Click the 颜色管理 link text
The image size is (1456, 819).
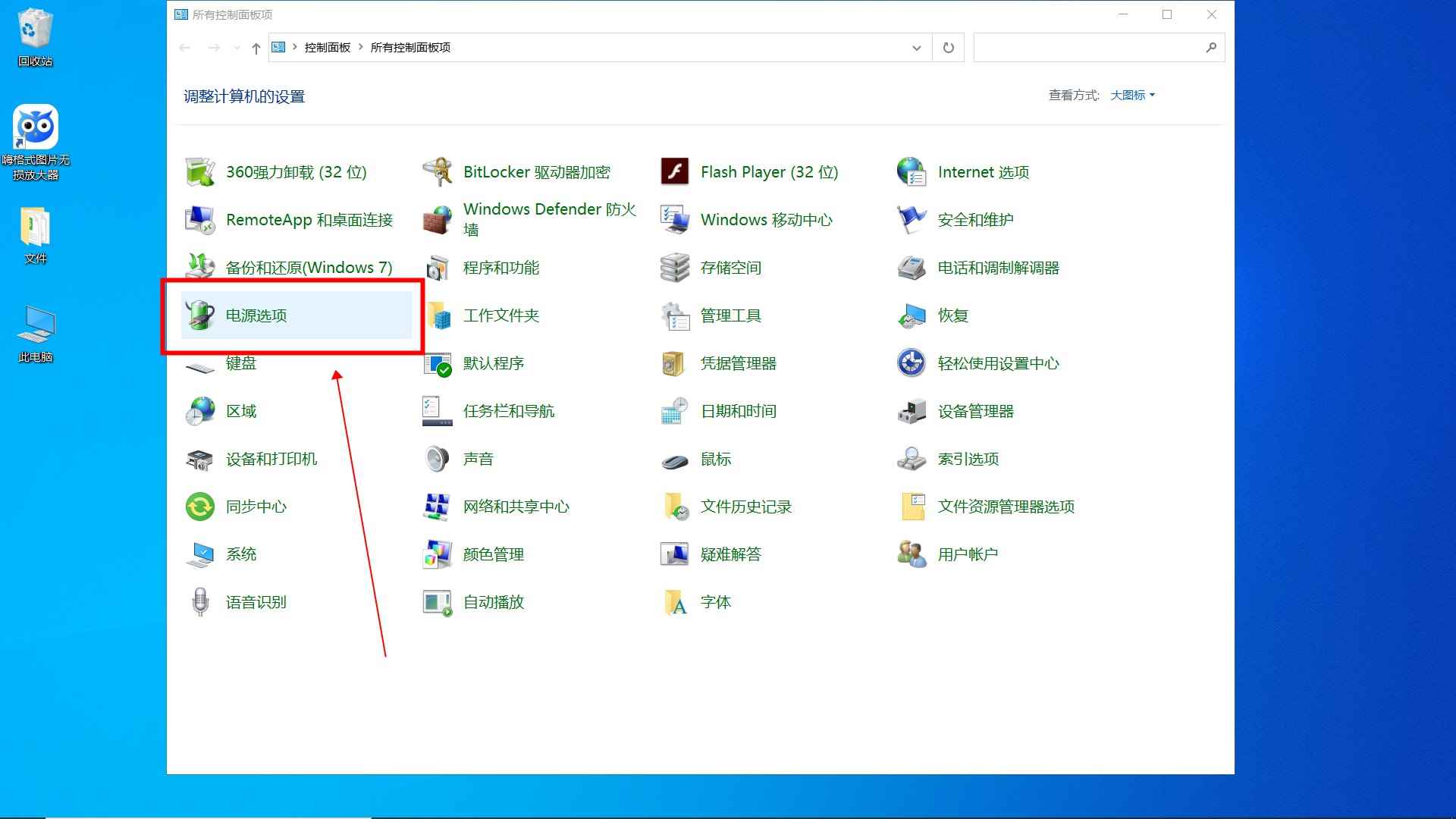pos(494,554)
